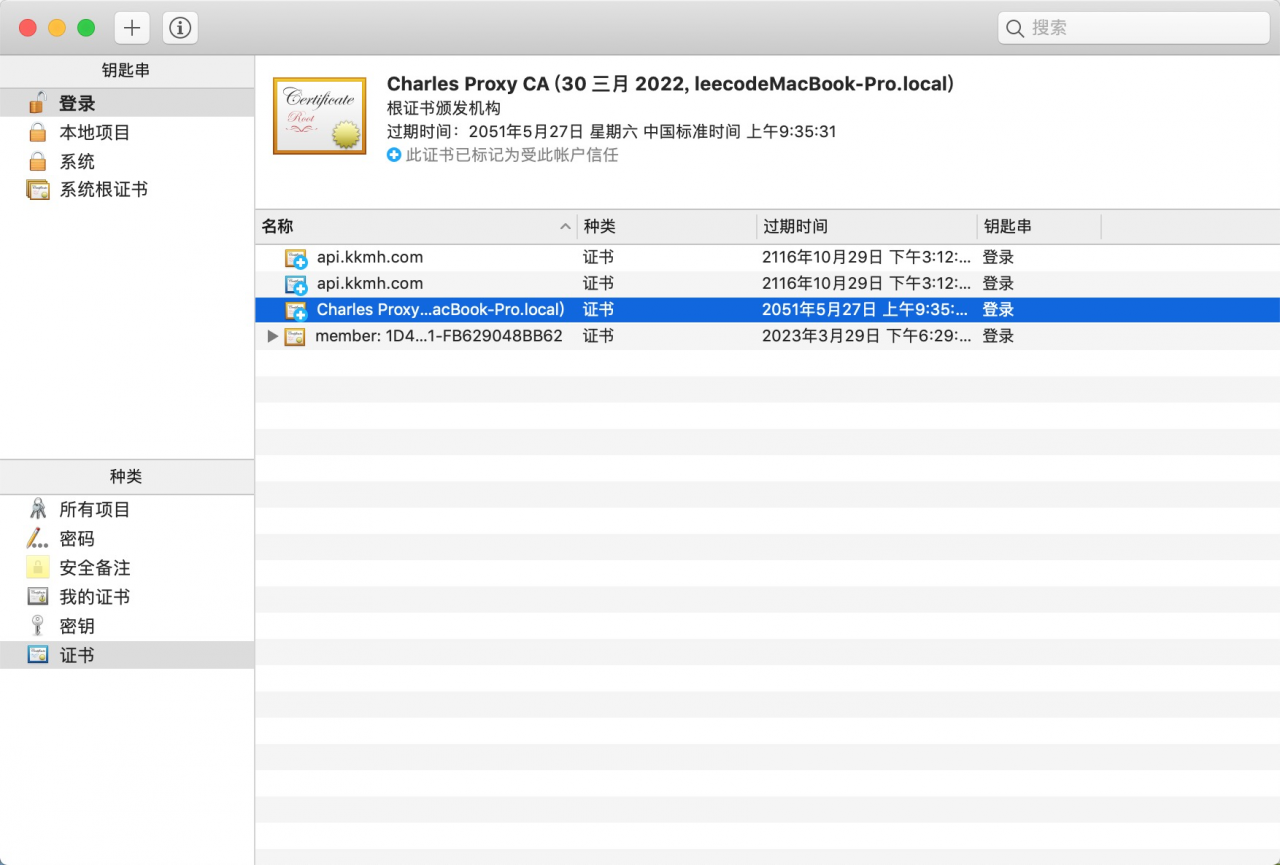Focus the 搜索 search field
1280x865 pixels.
point(1133,28)
